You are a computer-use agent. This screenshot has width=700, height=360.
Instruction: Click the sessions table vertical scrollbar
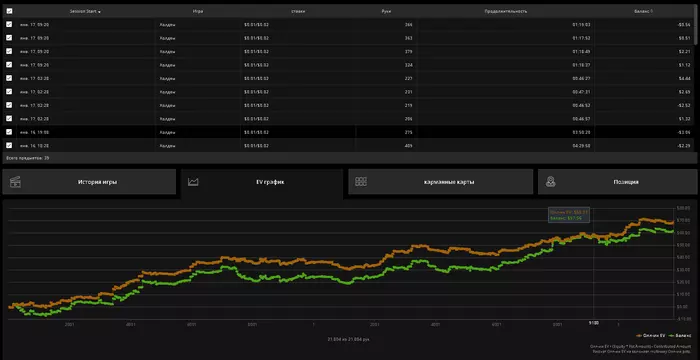tap(697, 25)
